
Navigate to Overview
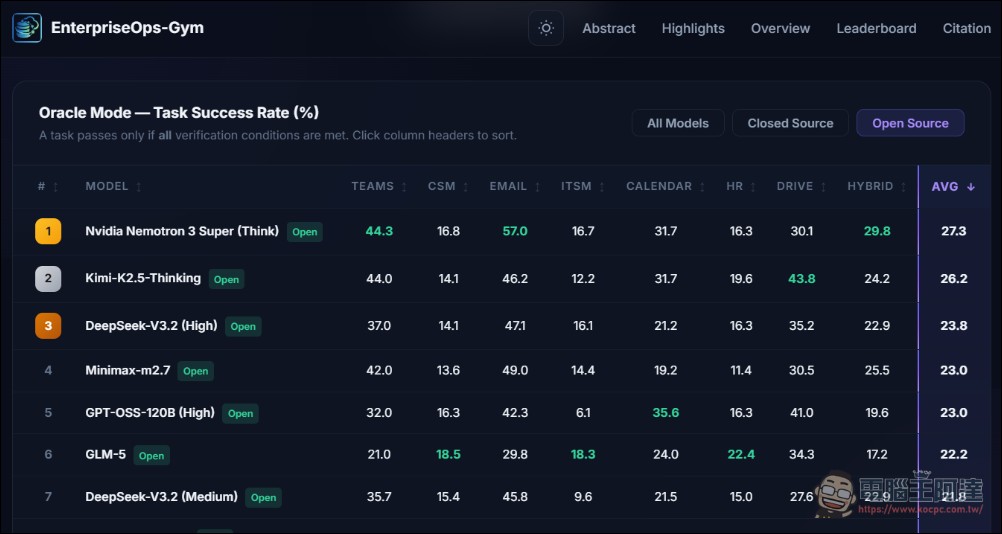780,29
